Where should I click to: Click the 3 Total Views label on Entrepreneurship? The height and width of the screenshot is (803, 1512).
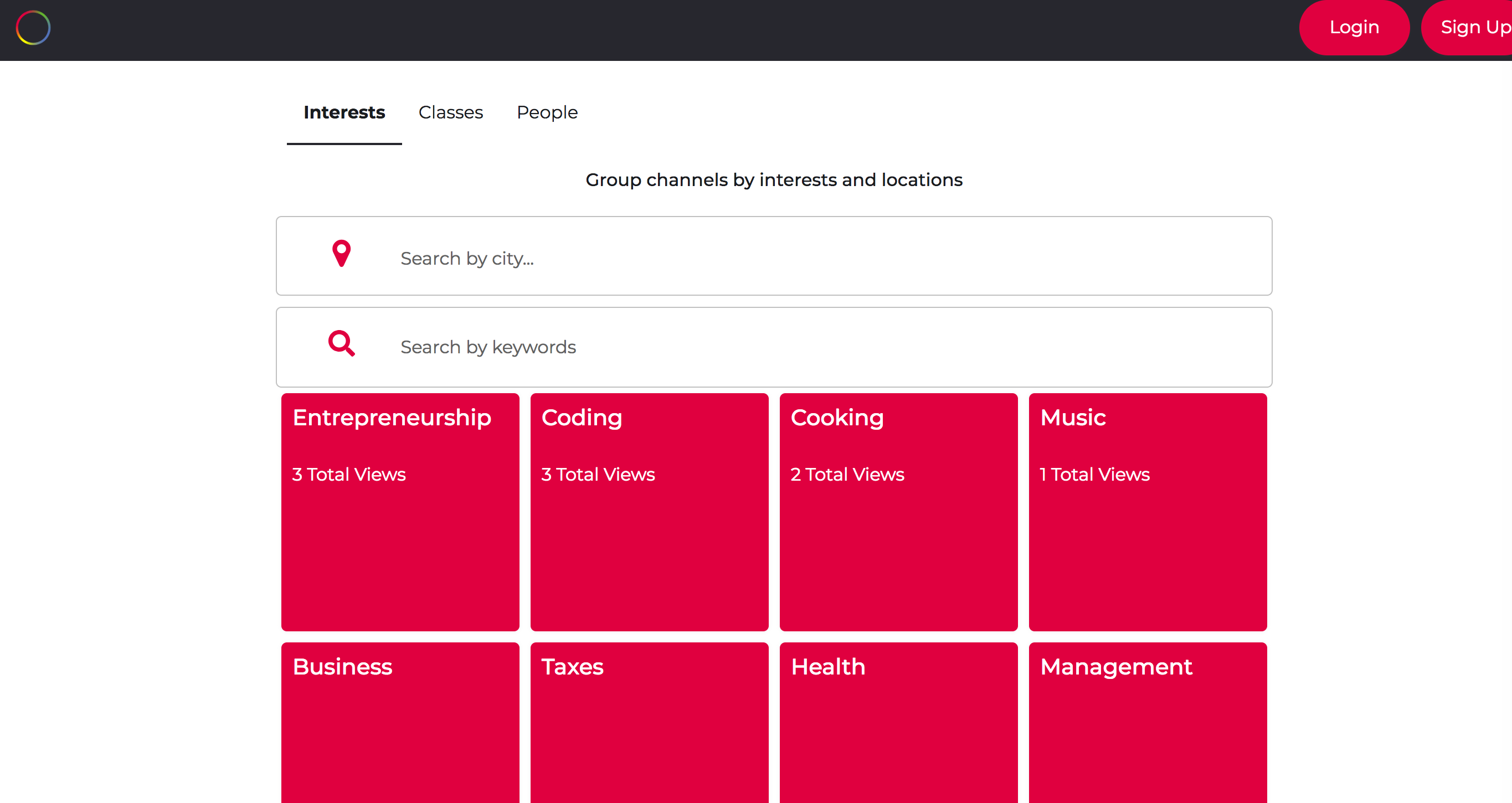pyautogui.click(x=349, y=474)
